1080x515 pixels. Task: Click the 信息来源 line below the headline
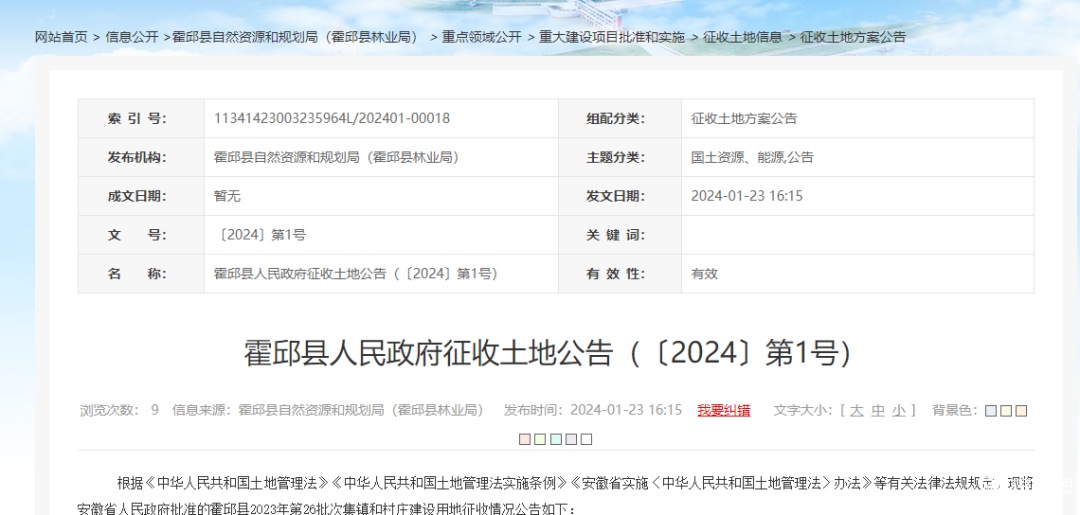click(328, 410)
